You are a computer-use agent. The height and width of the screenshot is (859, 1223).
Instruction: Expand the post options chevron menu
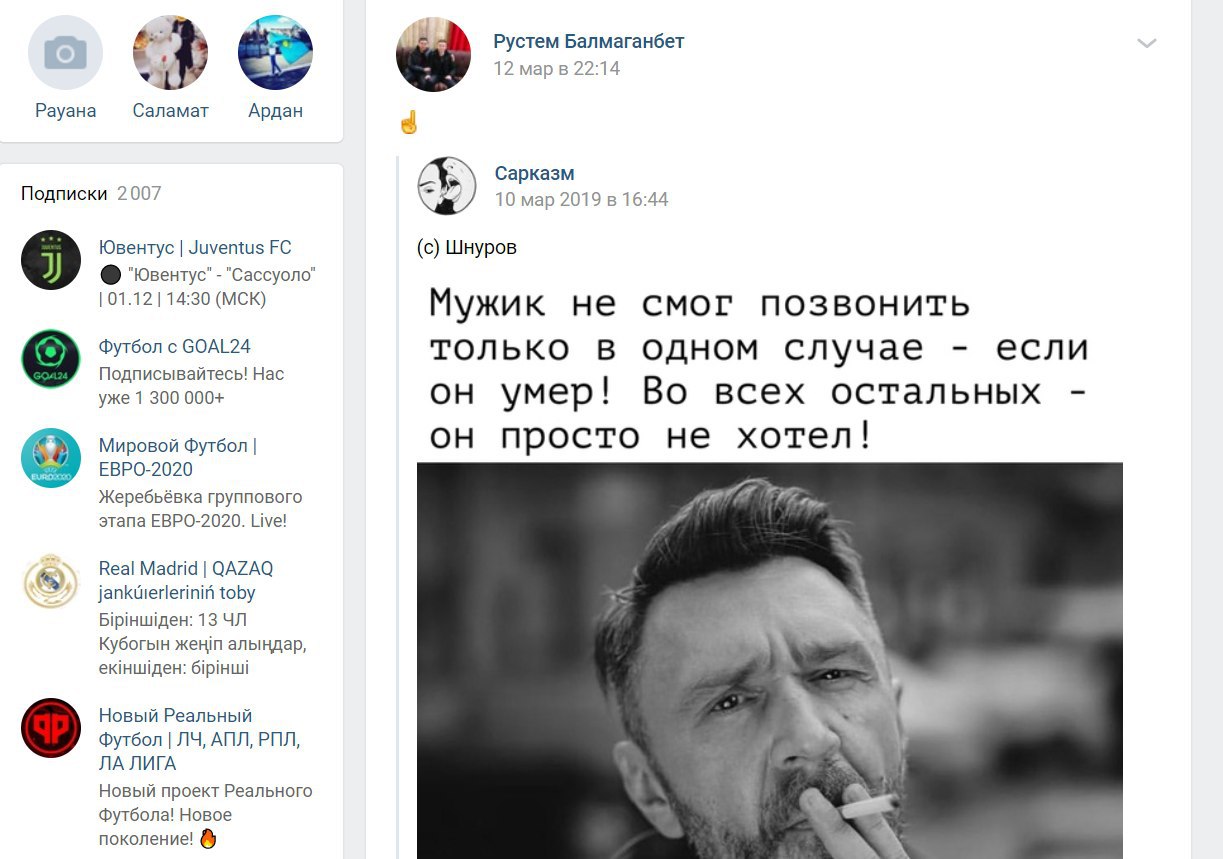pos(1147,43)
